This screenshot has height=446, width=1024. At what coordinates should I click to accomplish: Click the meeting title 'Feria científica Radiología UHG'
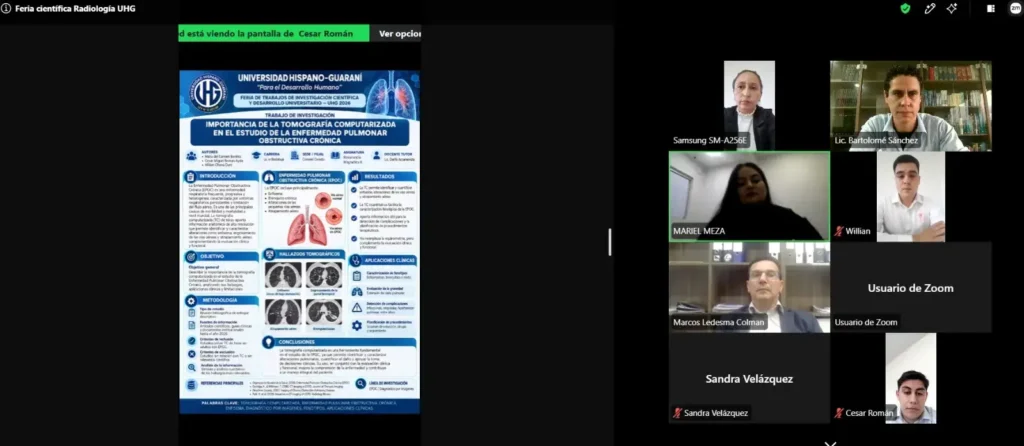click(x=76, y=8)
